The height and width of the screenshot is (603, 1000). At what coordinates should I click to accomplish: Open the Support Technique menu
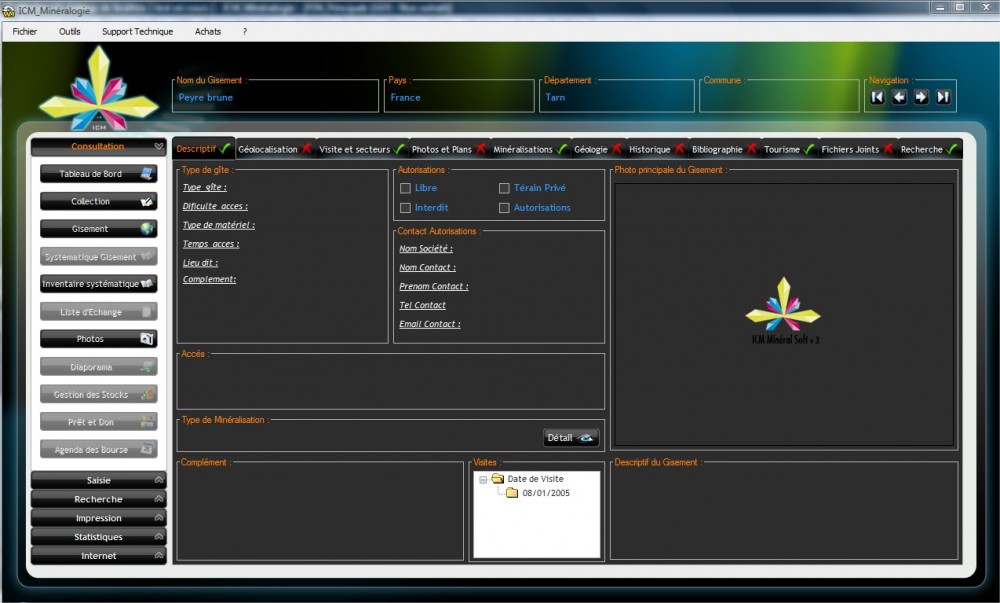coord(137,31)
